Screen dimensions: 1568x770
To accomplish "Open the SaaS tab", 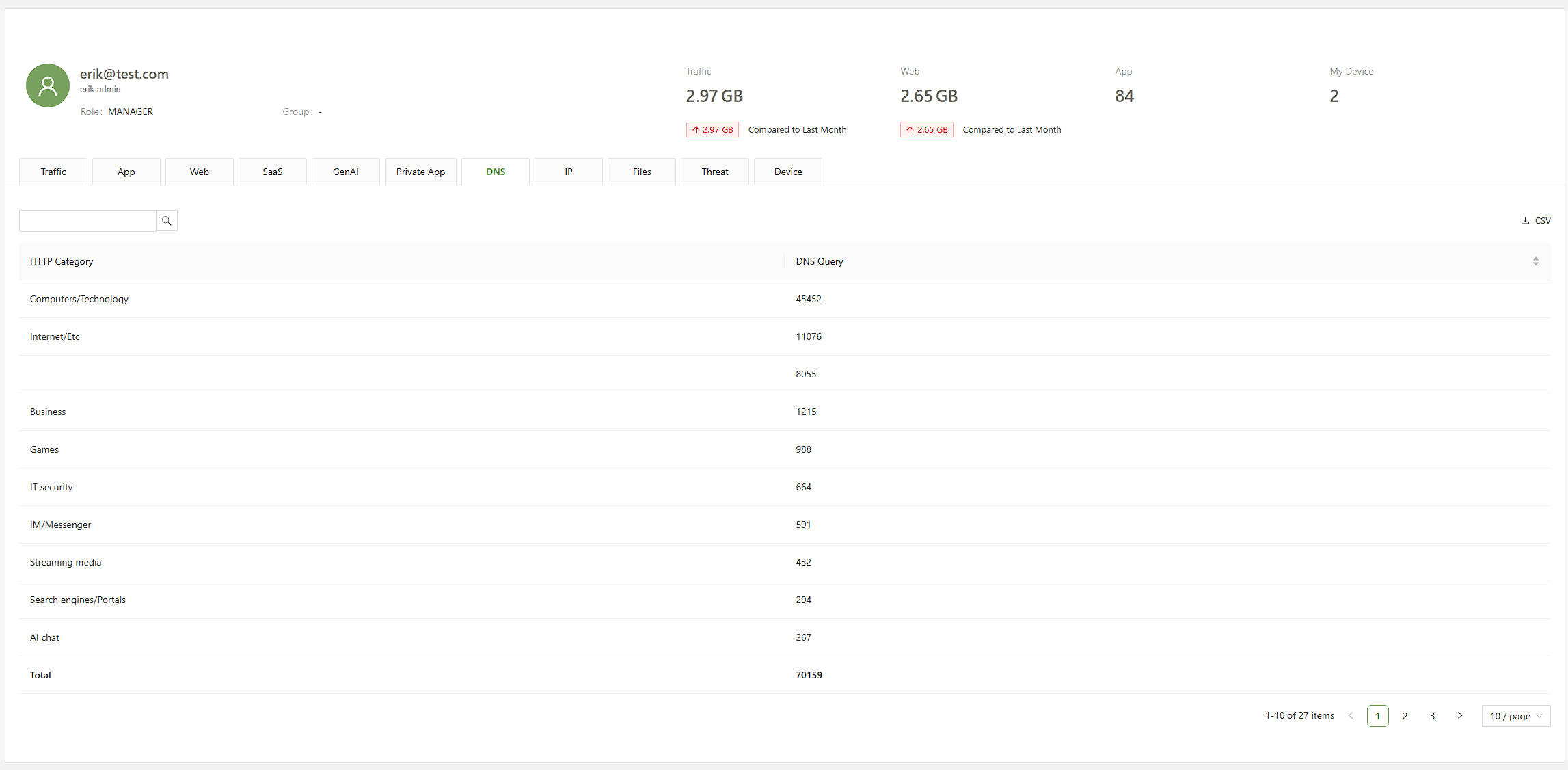I will (x=272, y=172).
